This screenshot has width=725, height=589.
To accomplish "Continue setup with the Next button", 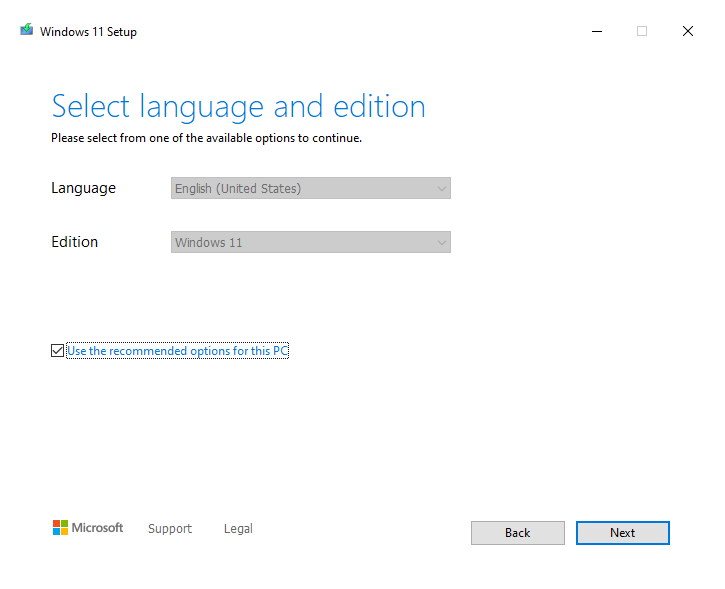I will (623, 533).
